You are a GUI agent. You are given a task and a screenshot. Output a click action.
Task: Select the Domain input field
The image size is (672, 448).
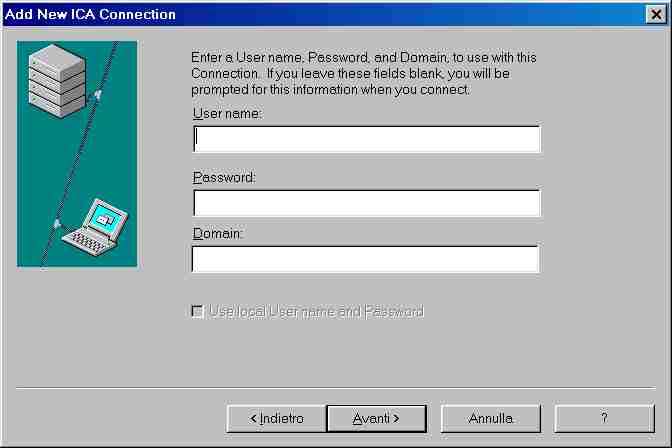click(x=365, y=259)
